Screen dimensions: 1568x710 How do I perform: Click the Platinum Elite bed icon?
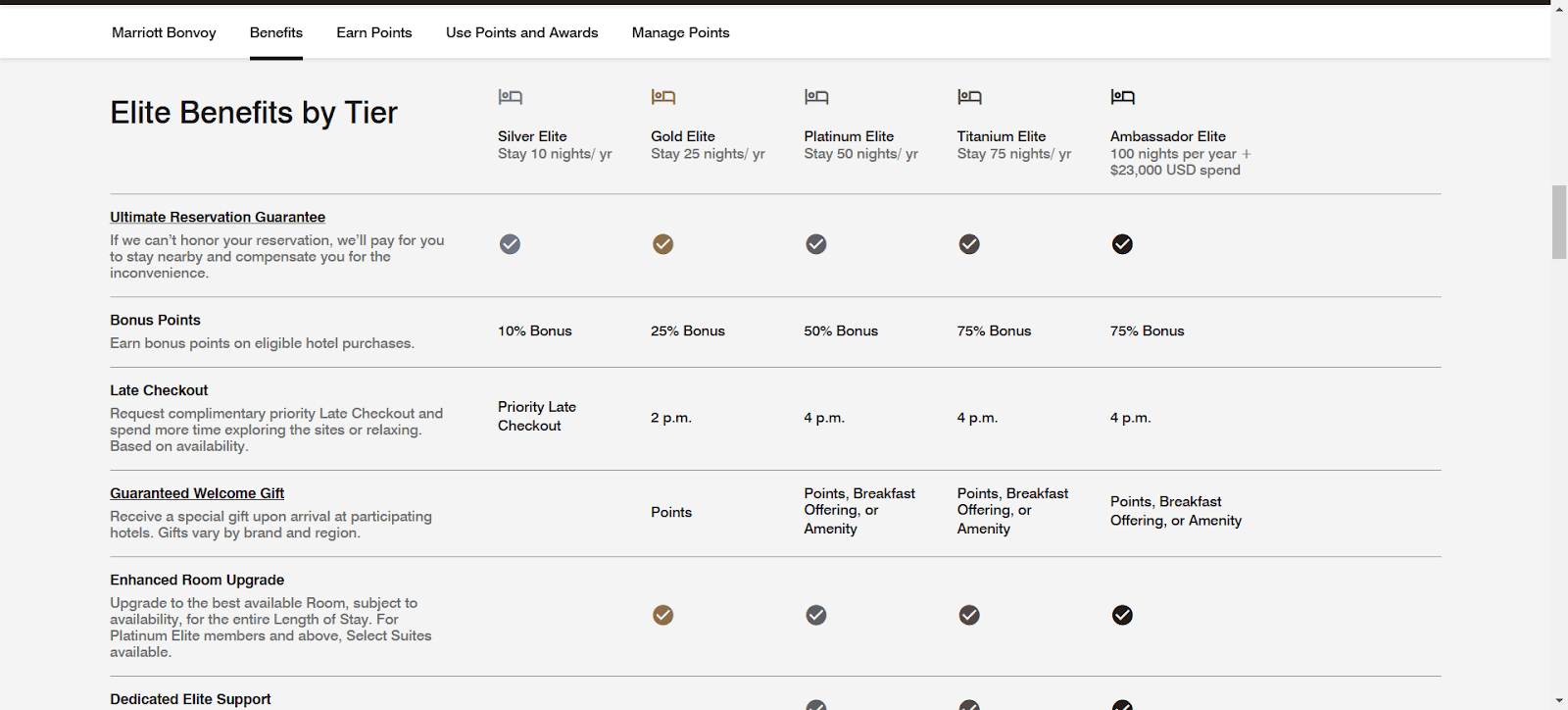816,96
